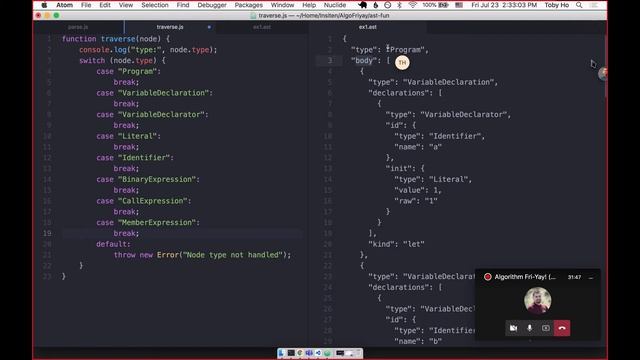The height and width of the screenshot is (360, 640).
Task: Open the Packages menu
Action: 249,5
